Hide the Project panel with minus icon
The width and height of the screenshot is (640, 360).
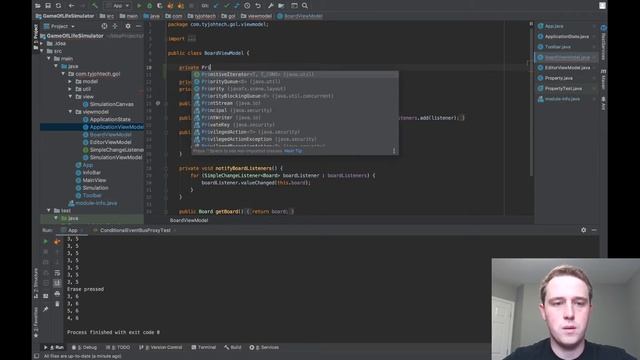point(138,26)
